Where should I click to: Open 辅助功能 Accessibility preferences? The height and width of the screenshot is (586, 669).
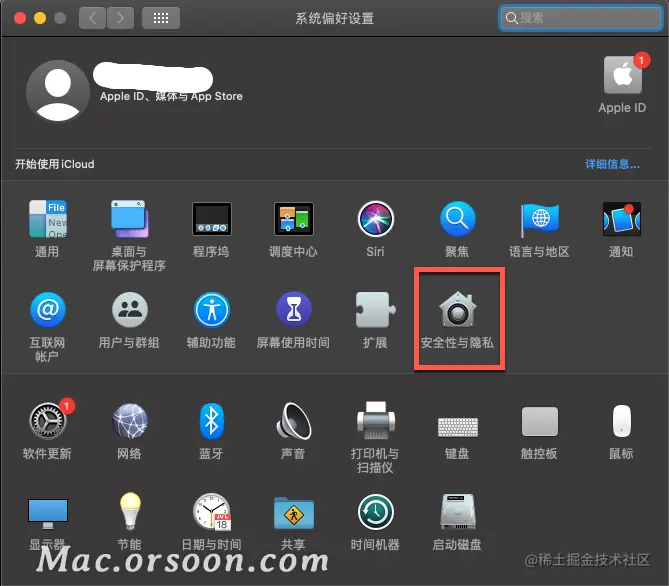point(212,309)
